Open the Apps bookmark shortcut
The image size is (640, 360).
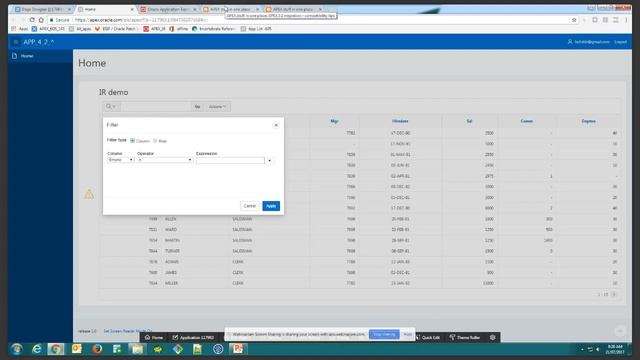20,29
